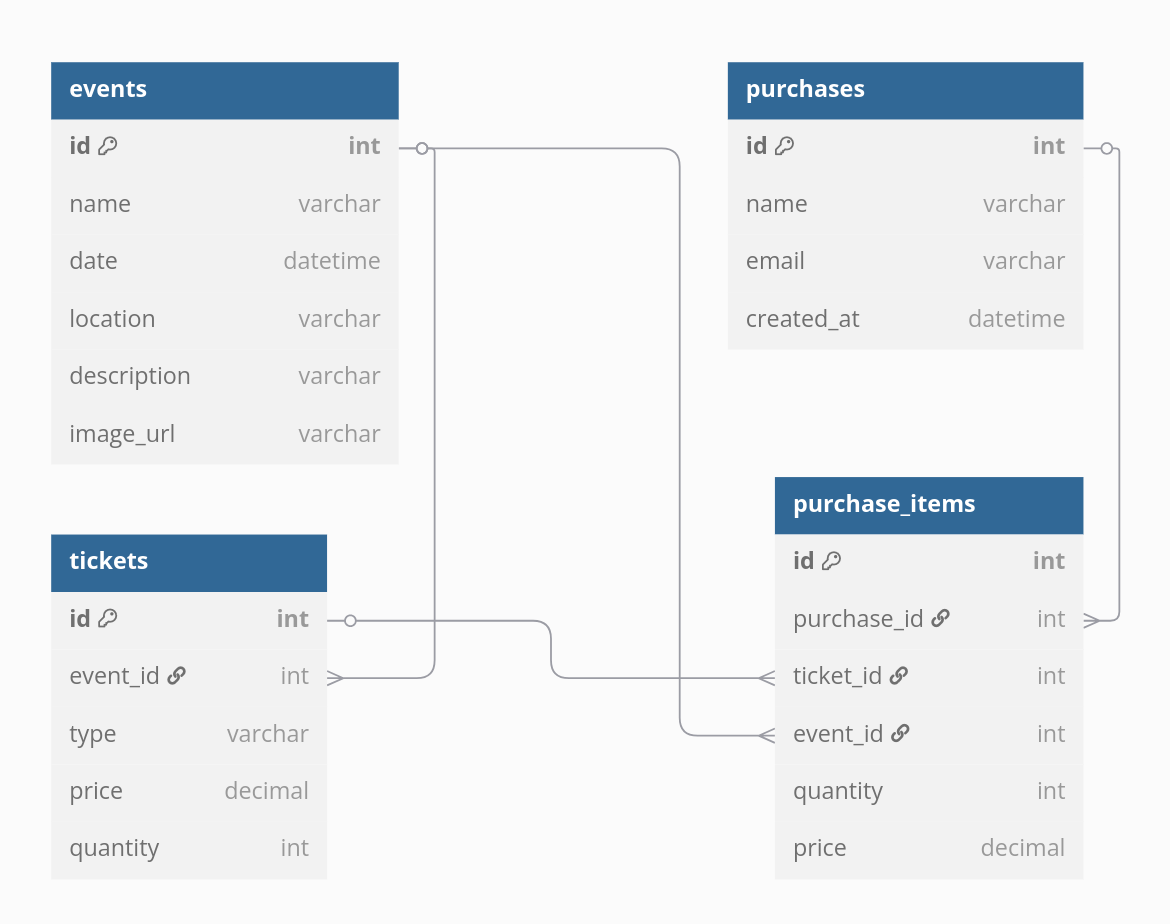Screen dimensions: 1170x924
Task: Select the tickets table header
Action: point(189,562)
